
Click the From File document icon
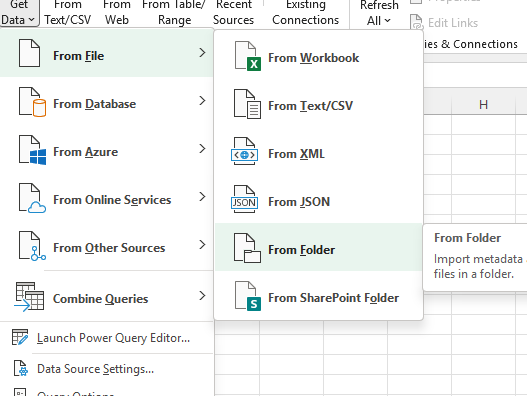[x=30, y=53]
